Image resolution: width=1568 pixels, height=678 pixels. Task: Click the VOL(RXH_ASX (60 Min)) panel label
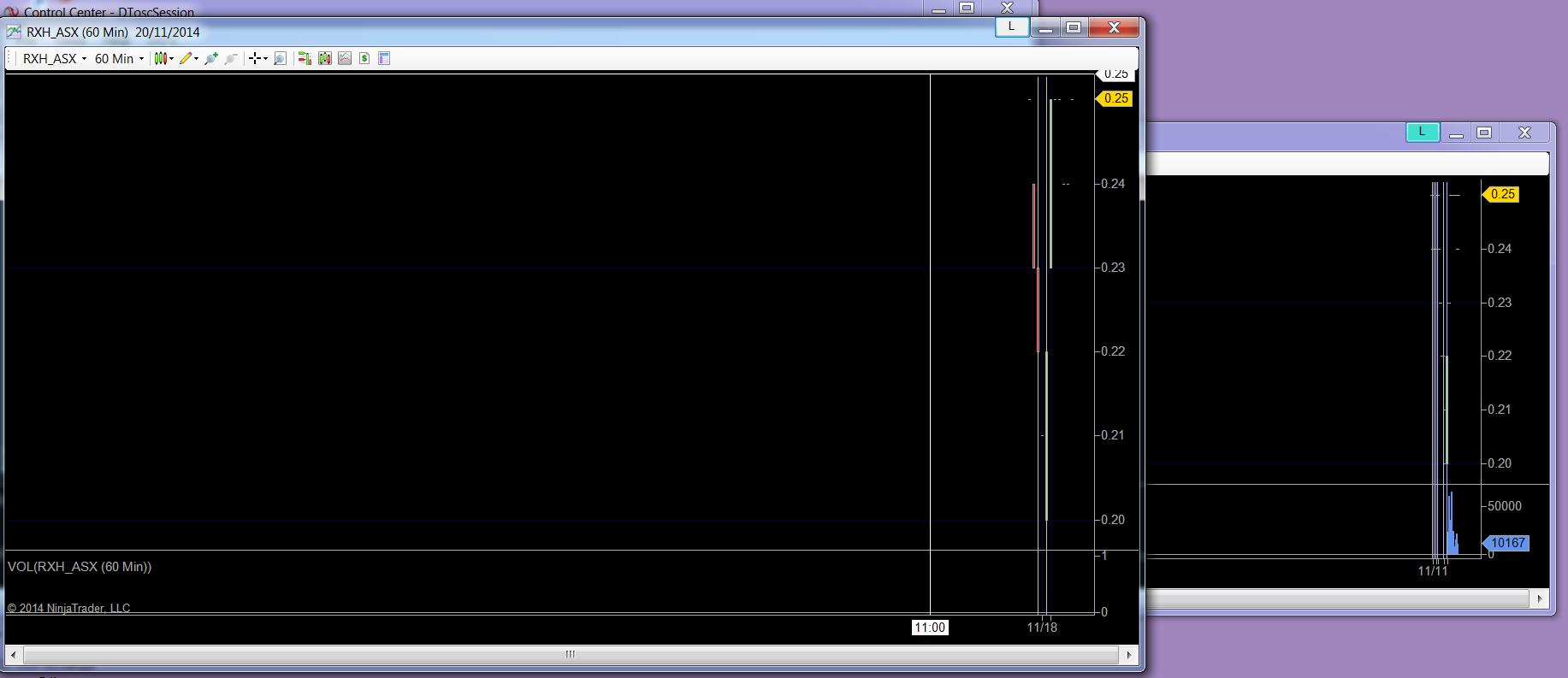click(80, 567)
